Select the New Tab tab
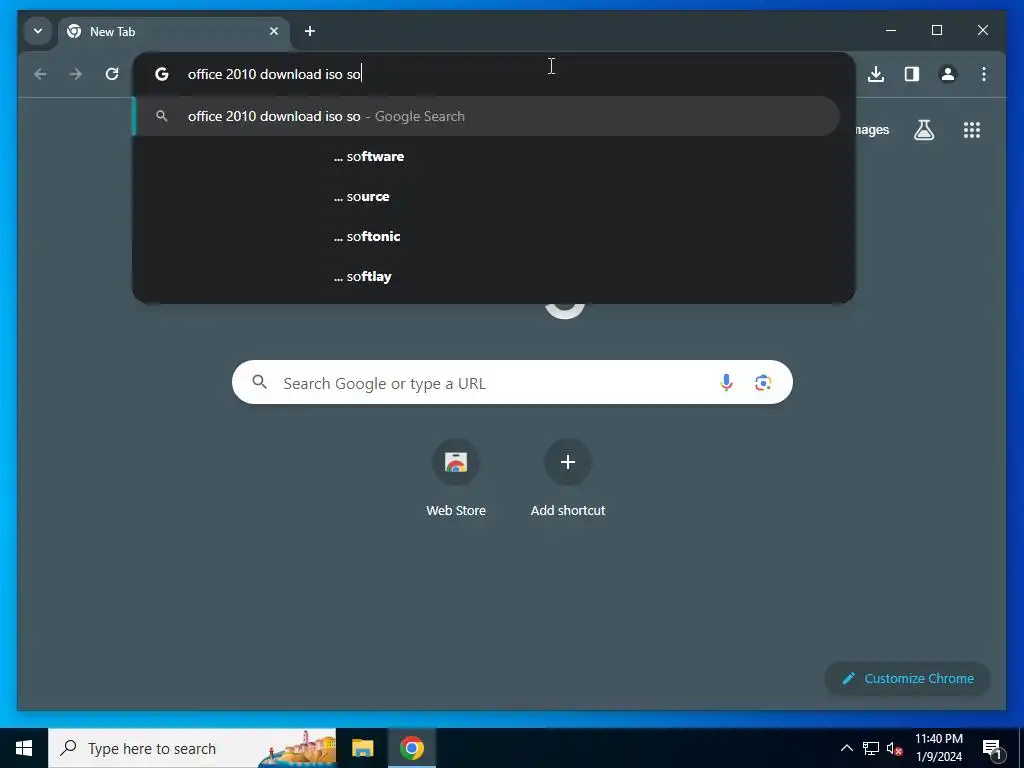This screenshot has height=768, width=1024. point(174,31)
